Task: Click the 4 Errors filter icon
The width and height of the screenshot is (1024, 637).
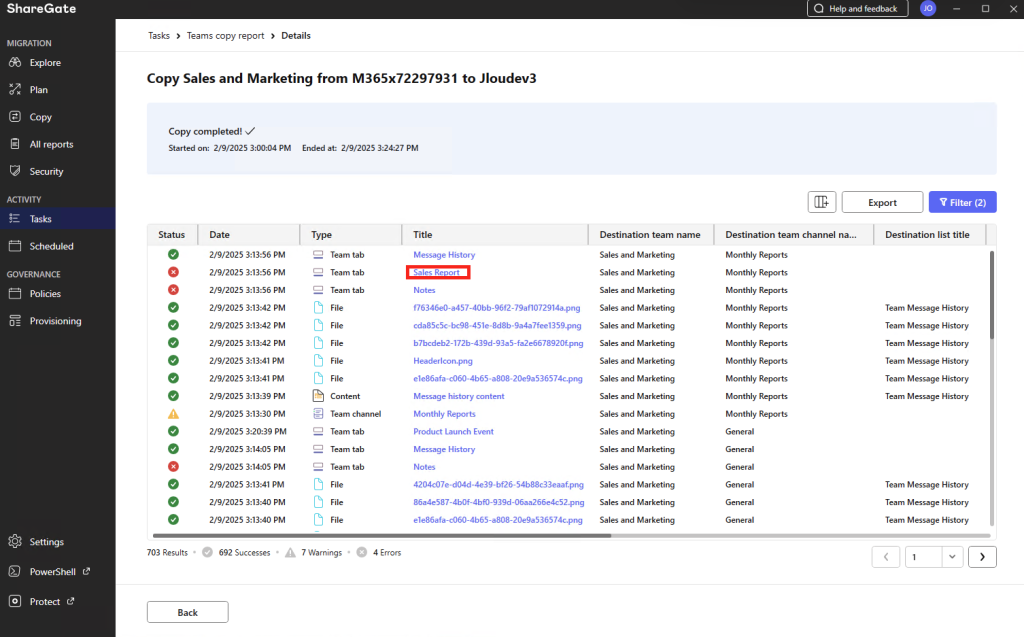Action: click(362, 552)
